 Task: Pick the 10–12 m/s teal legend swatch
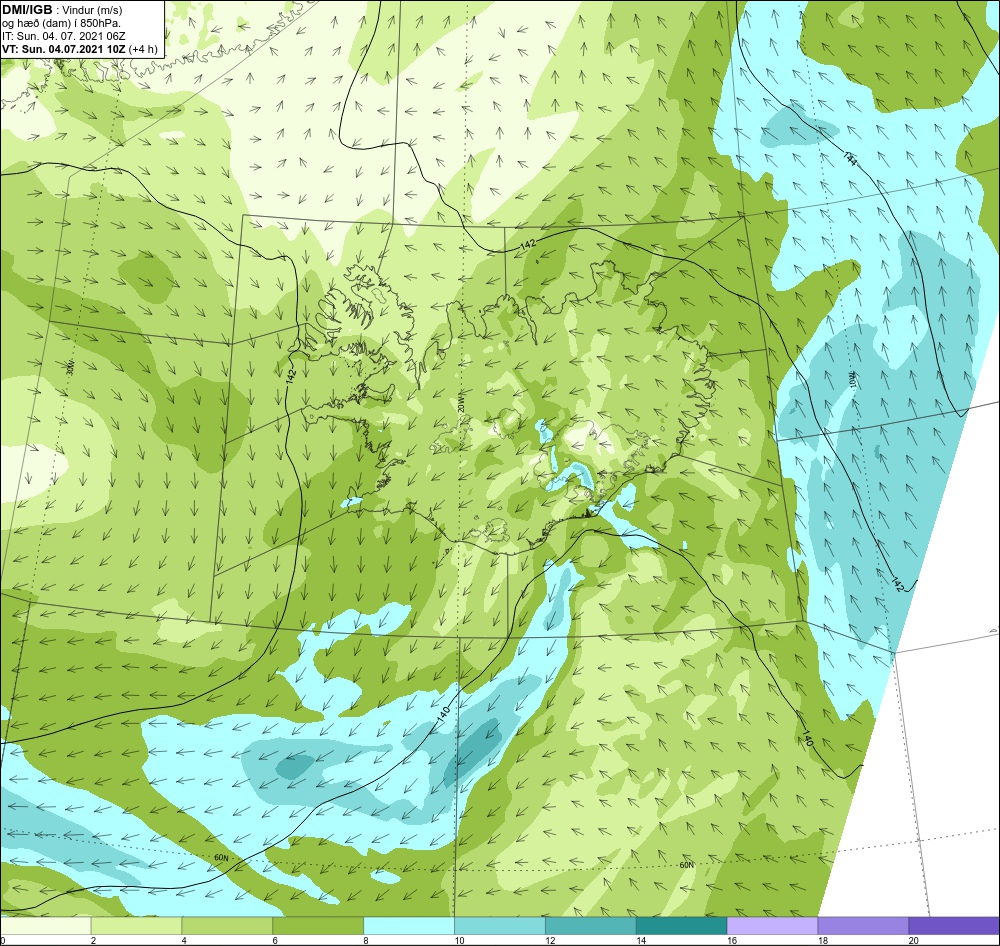(500, 925)
